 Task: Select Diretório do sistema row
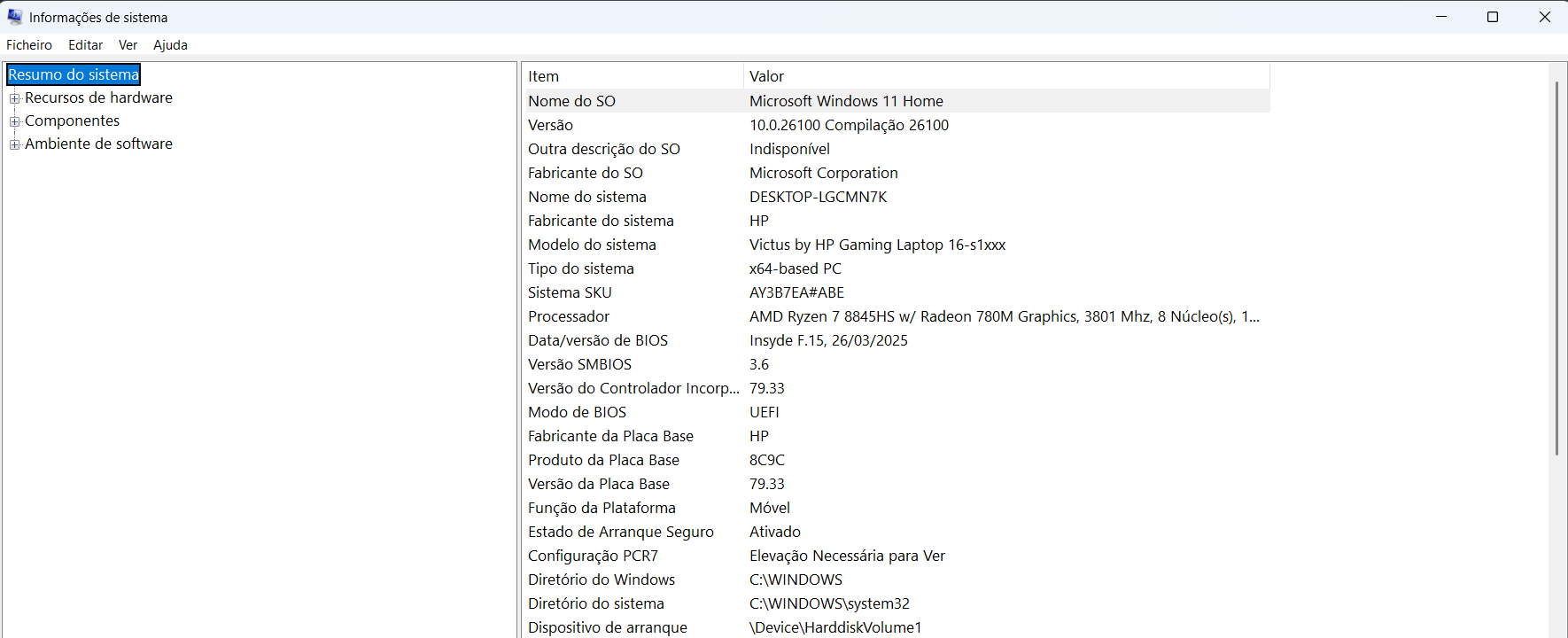pyautogui.click(x=897, y=603)
